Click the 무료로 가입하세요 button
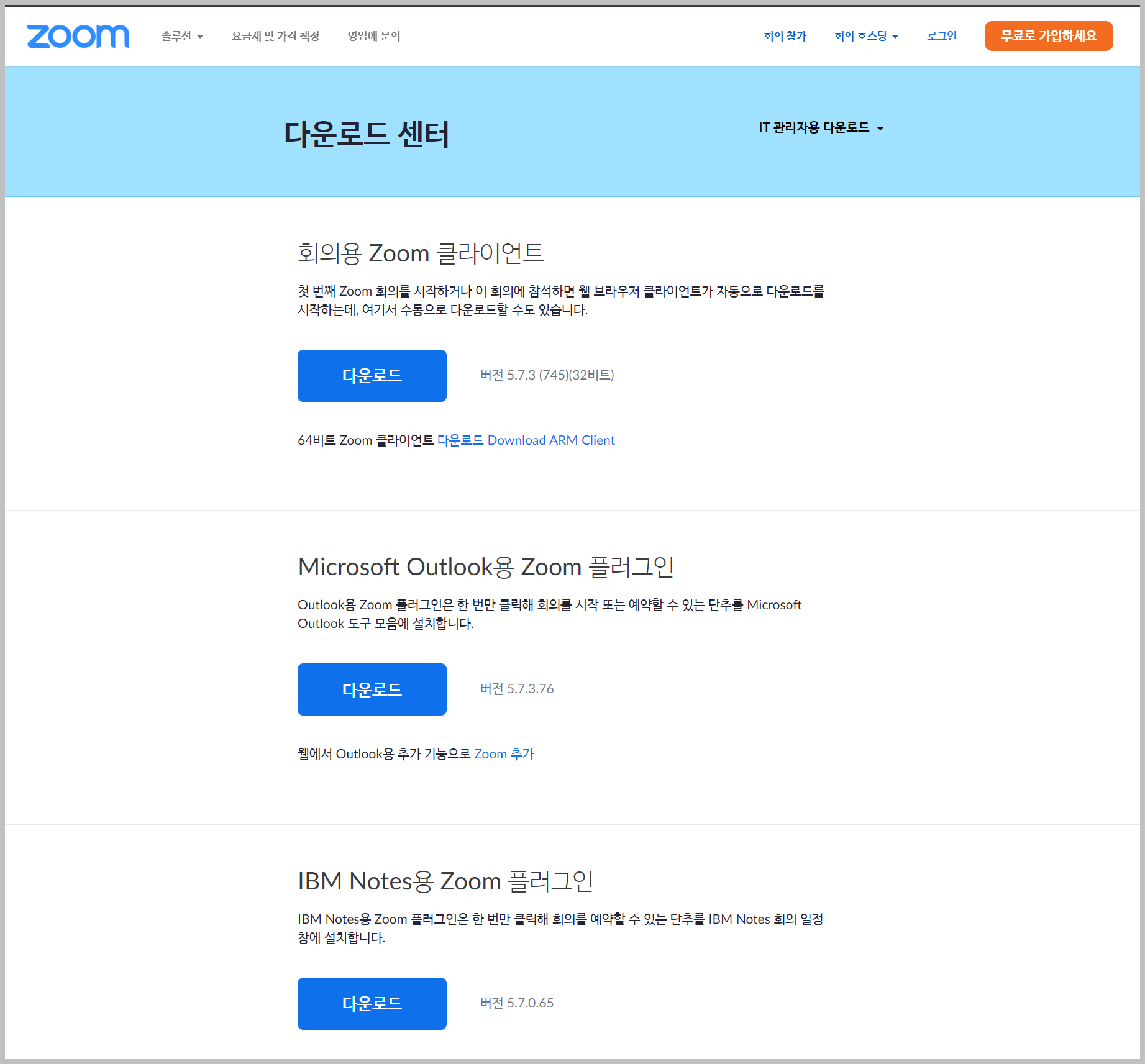The image size is (1145, 1064). tap(1049, 36)
